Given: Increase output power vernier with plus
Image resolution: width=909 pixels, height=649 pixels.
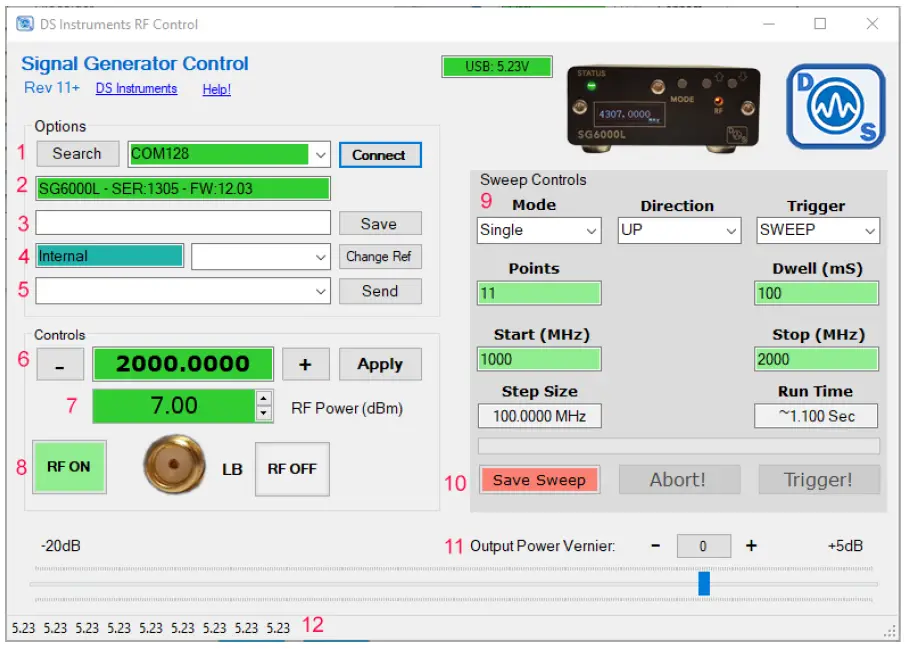Looking at the screenshot, I should tap(751, 546).
